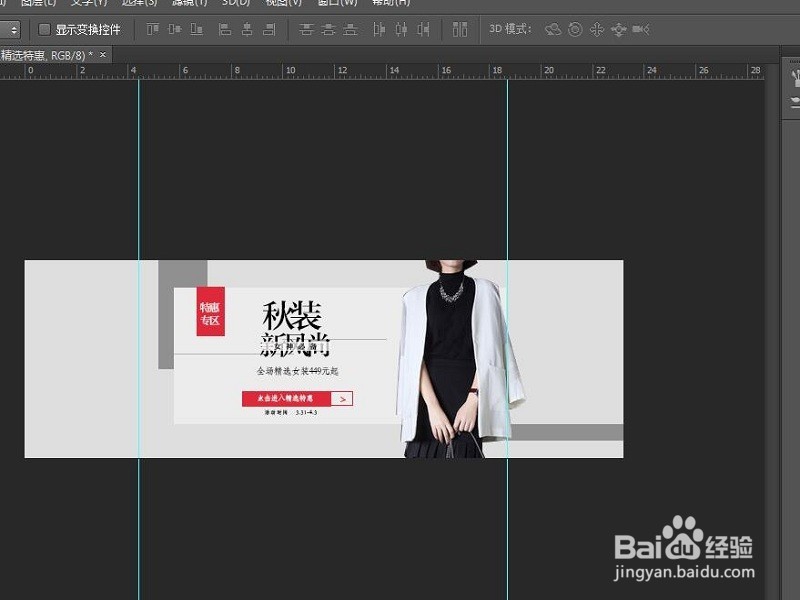Click the distribute bottom edges icon
This screenshot has height=600, width=800.
tap(350, 29)
